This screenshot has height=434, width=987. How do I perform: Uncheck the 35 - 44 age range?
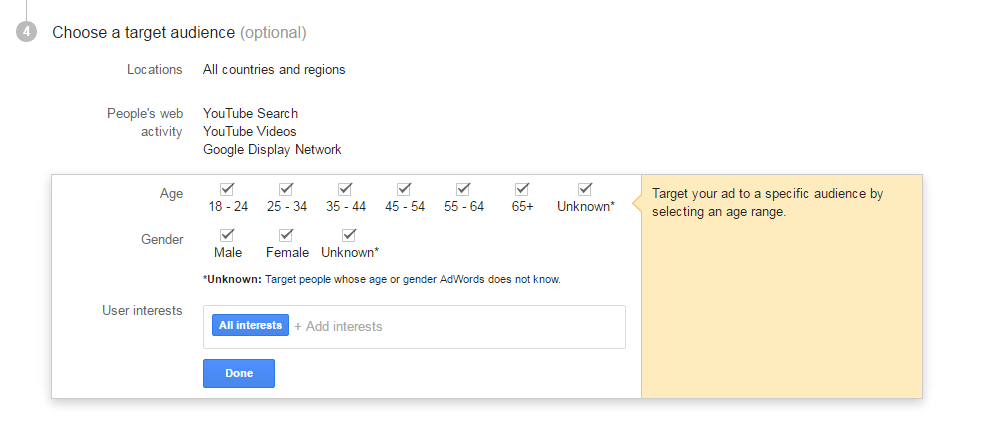click(x=345, y=189)
